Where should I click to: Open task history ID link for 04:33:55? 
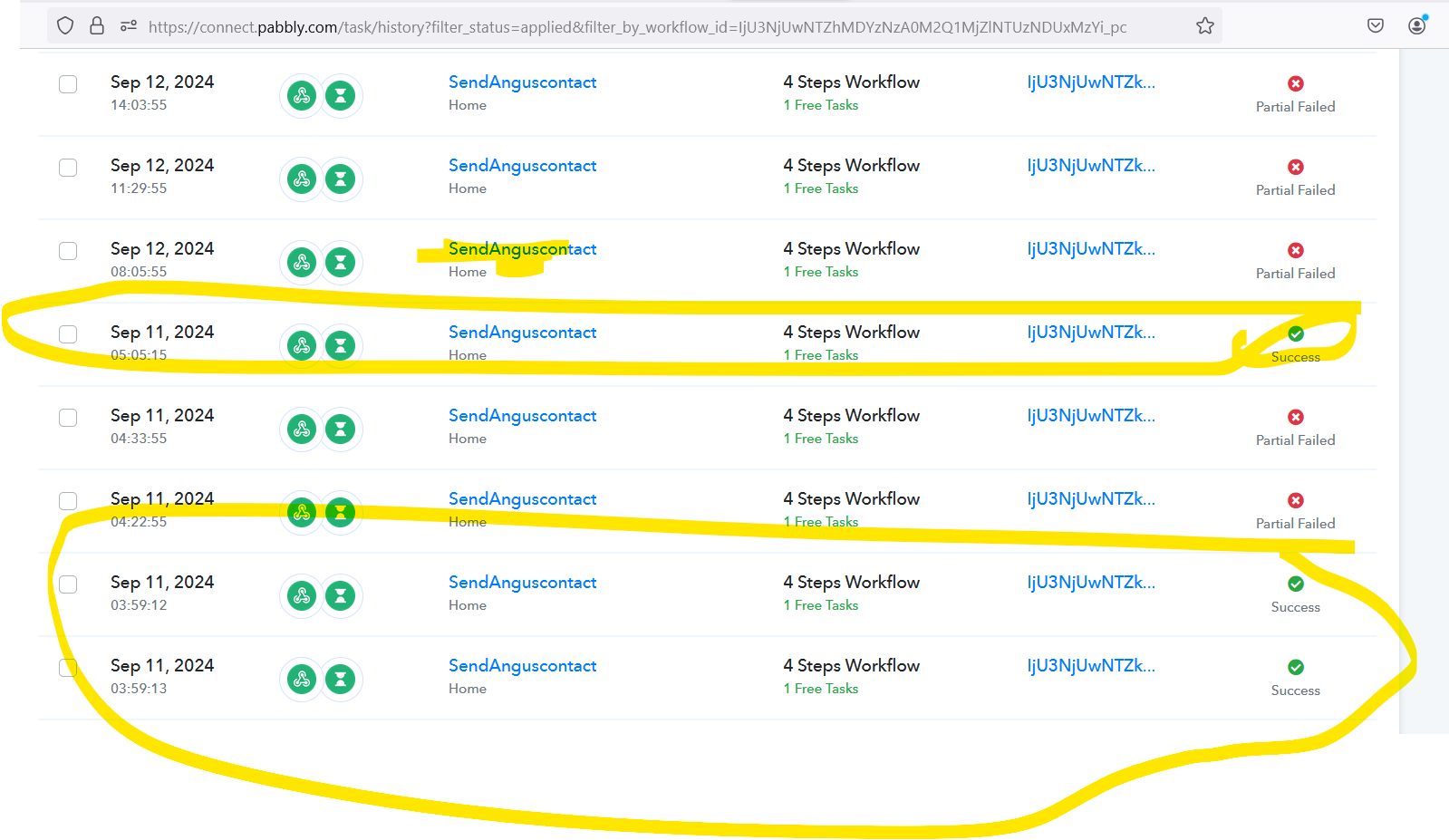pos(1091,416)
